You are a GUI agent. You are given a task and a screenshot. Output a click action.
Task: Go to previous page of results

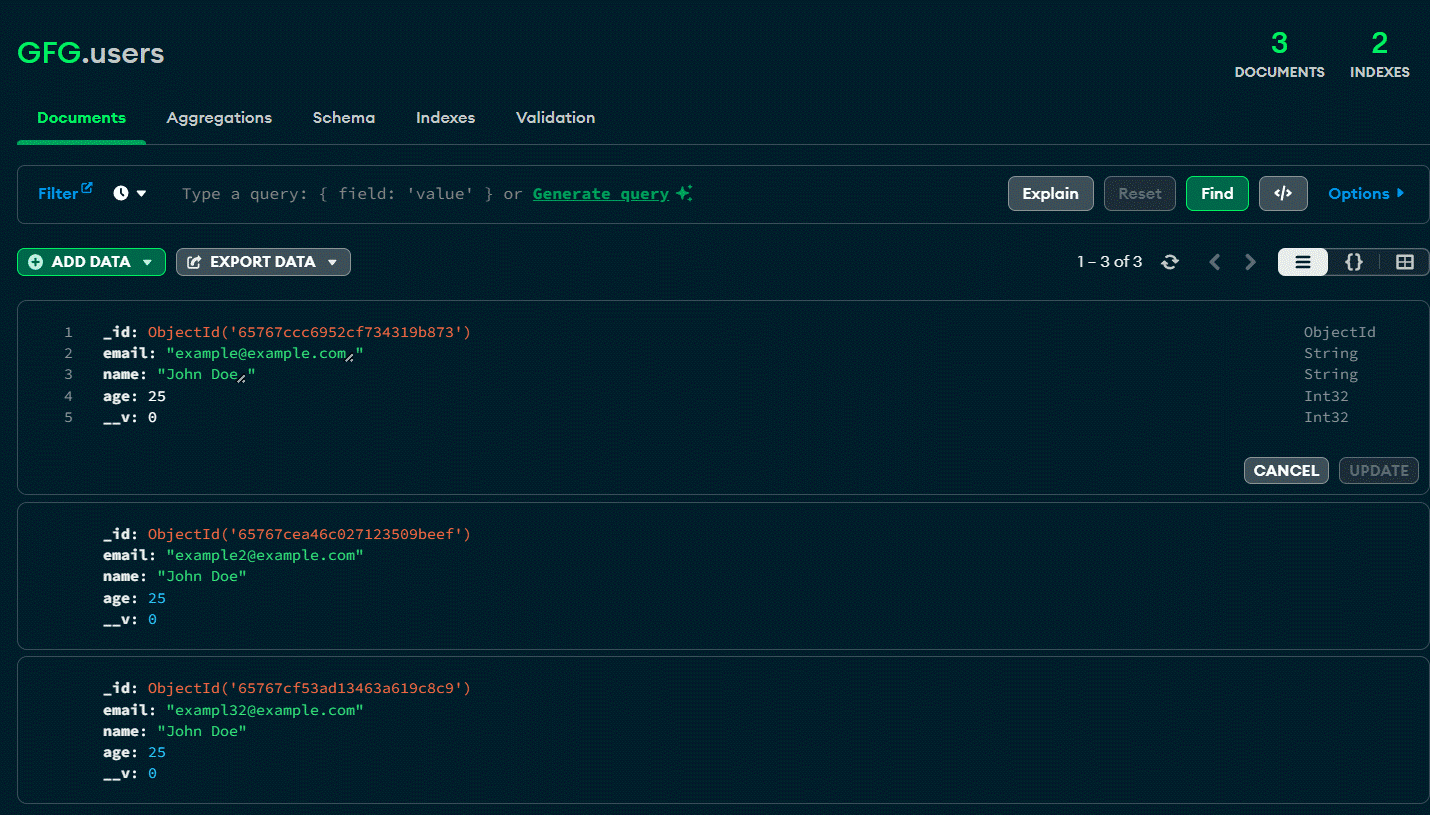point(1215,262)
